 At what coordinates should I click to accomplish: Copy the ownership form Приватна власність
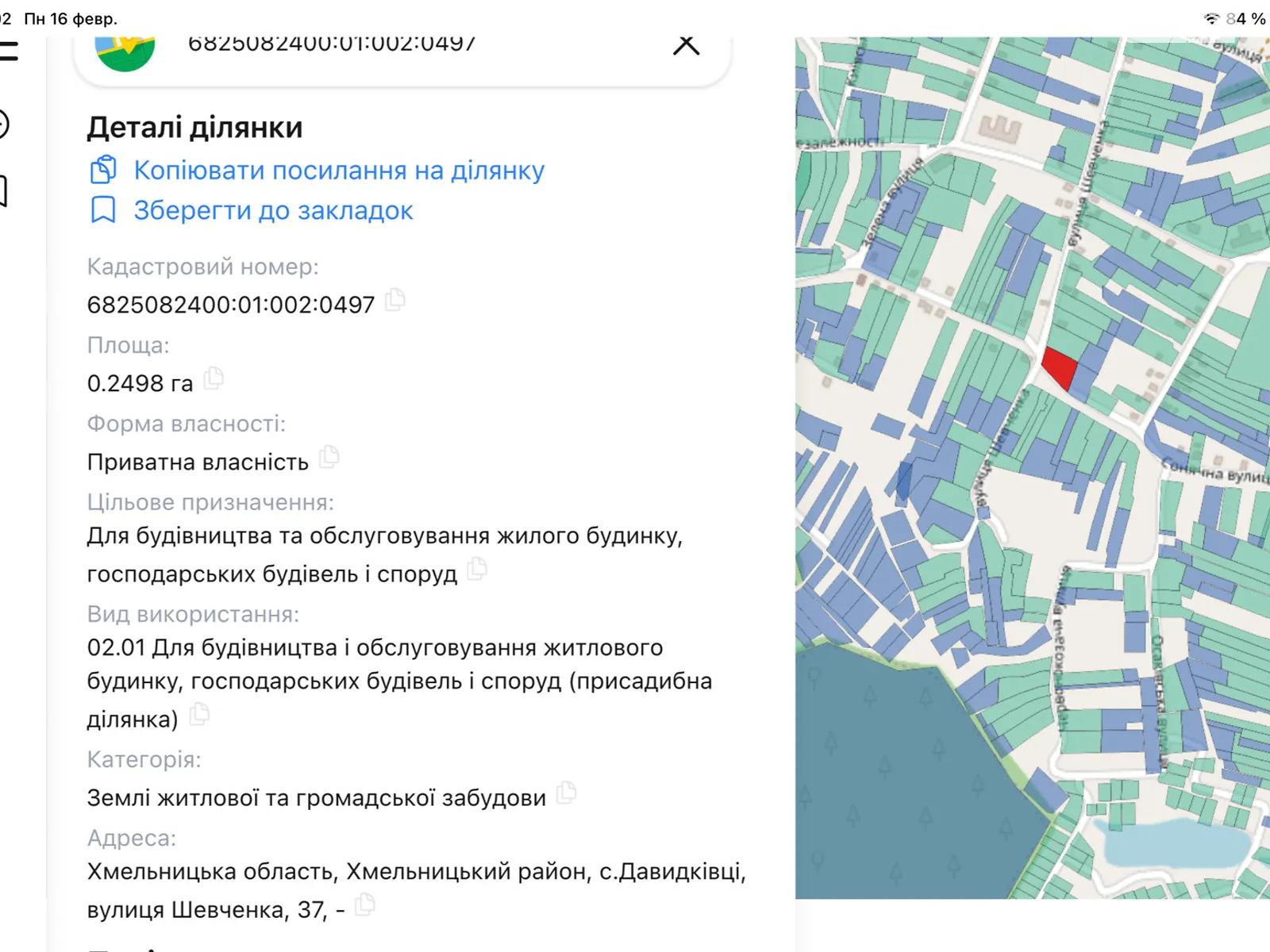331,457
